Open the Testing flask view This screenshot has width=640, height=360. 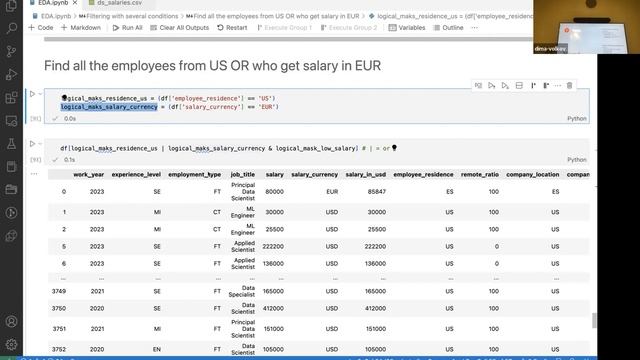pos(11,144)
